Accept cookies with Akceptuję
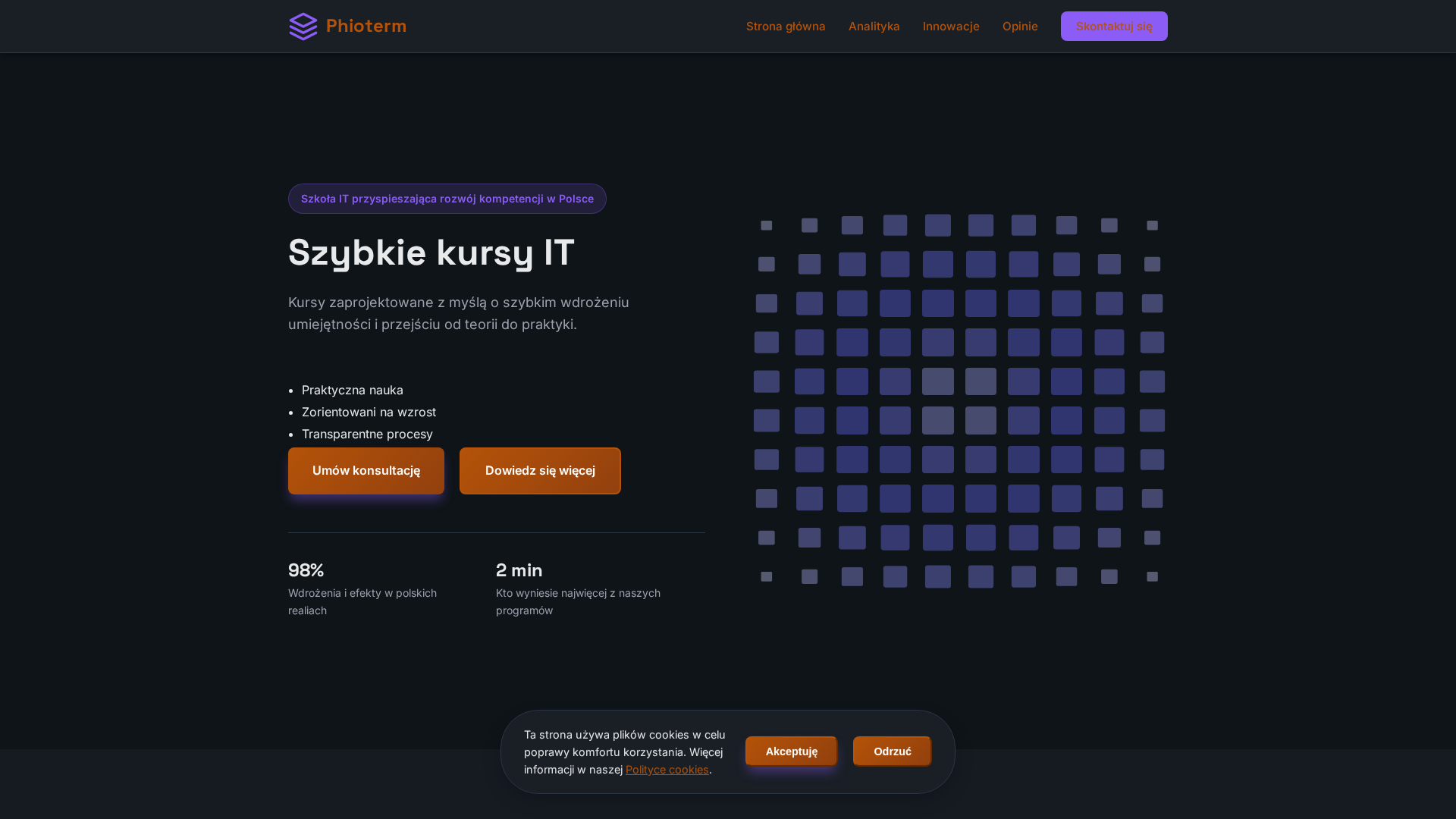 click(x=792, y=752)
